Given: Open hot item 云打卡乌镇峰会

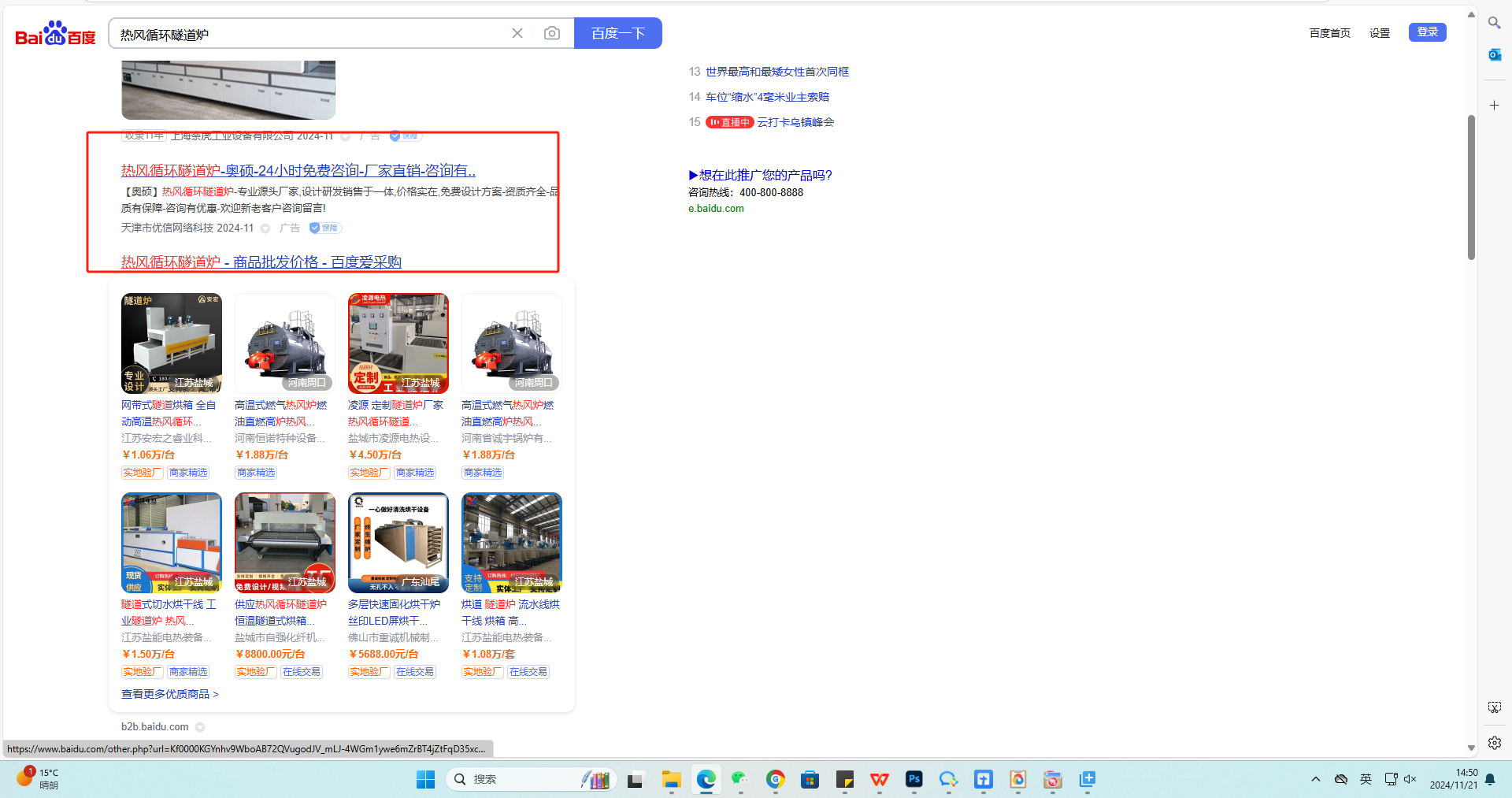Looking at the screenshot, I should 795,122.
